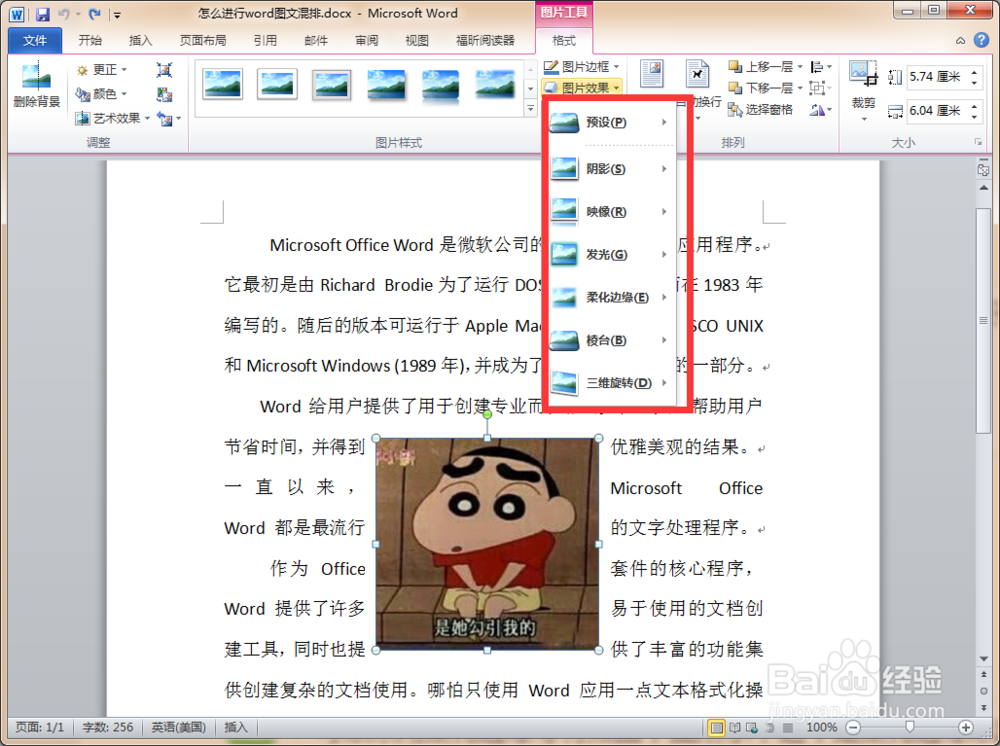This screenshot has width=1000, height=746.
Task: Switch to the 引用 references tab
Action: pos(265,40)
